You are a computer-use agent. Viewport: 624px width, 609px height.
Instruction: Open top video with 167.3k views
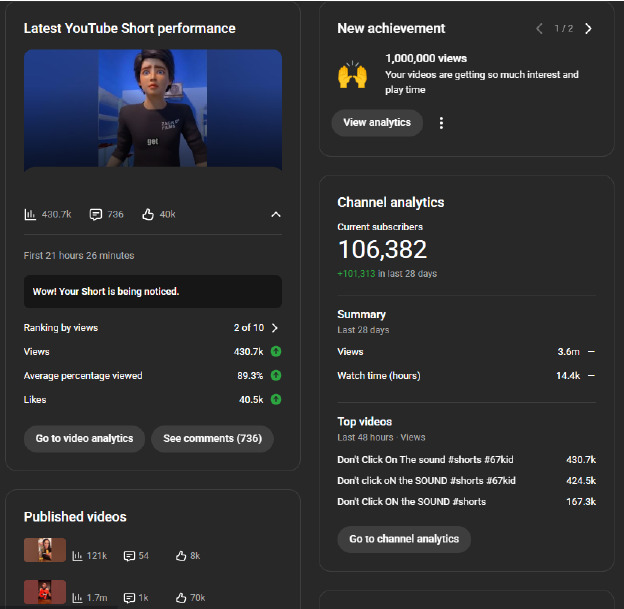[411, 502]
